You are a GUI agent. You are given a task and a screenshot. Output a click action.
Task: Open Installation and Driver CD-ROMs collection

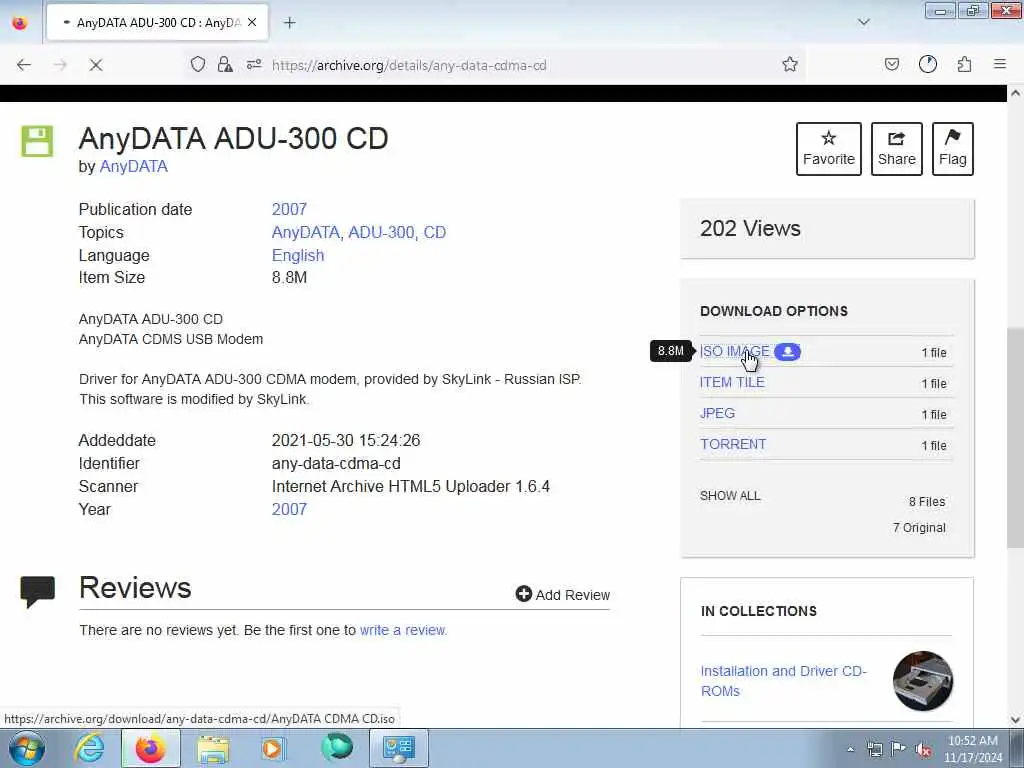[783, 680]
